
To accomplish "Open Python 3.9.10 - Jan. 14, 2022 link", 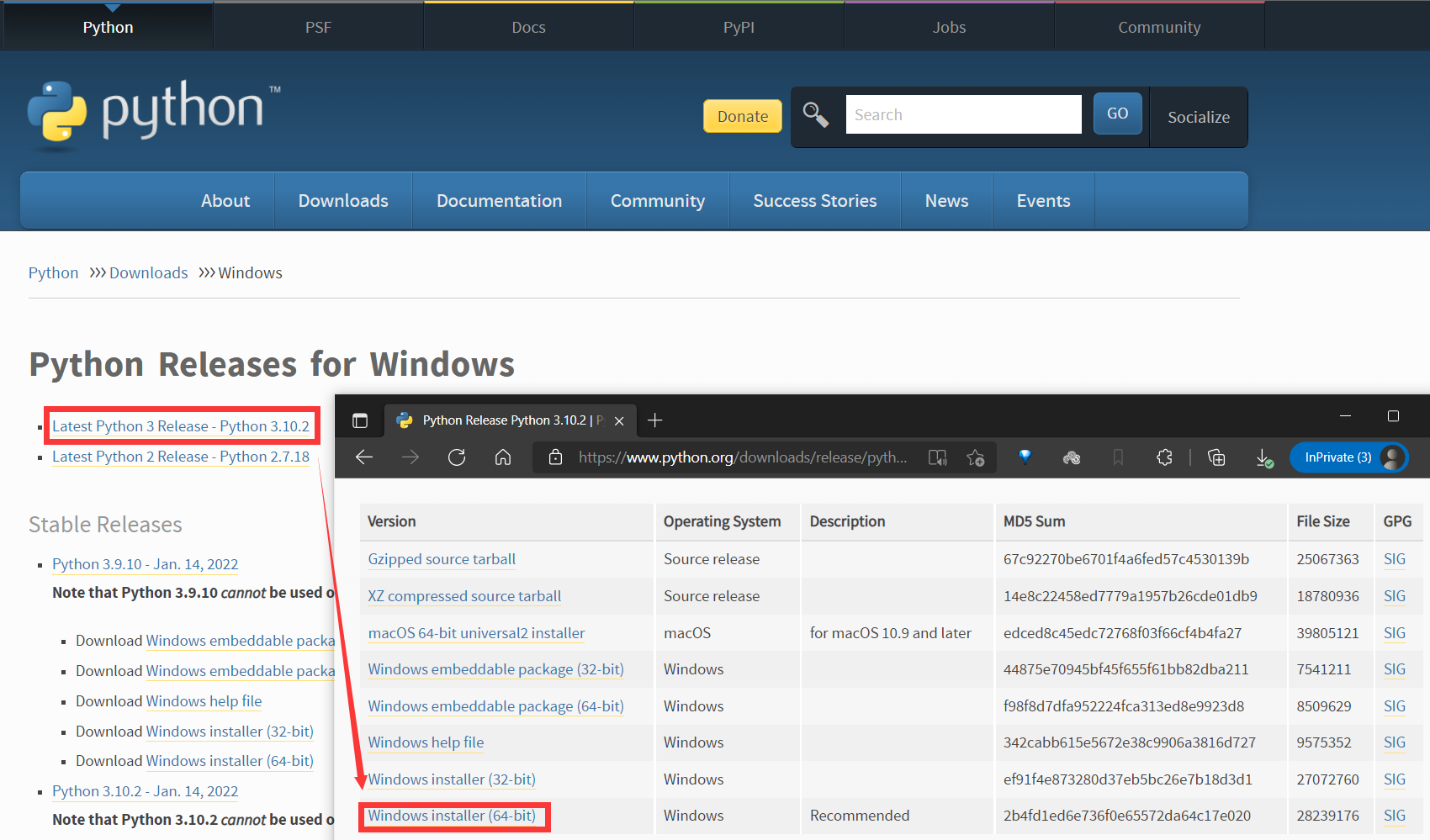I will (145, 564).
